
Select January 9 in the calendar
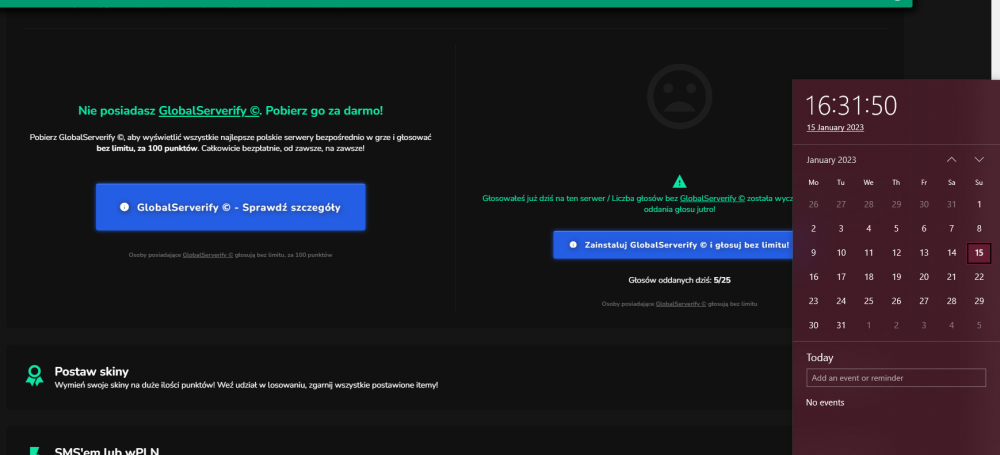point(813,253)
